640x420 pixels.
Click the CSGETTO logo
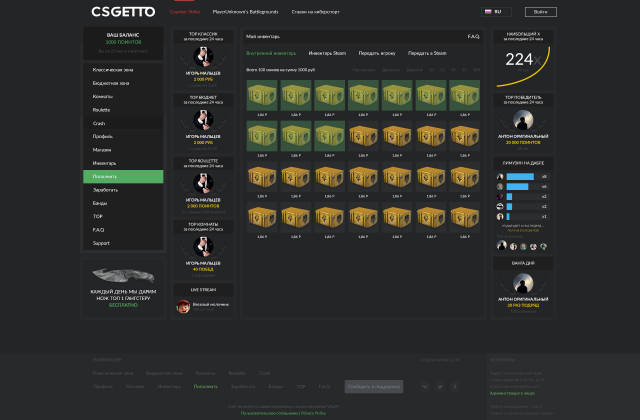[x=123, y=11]
